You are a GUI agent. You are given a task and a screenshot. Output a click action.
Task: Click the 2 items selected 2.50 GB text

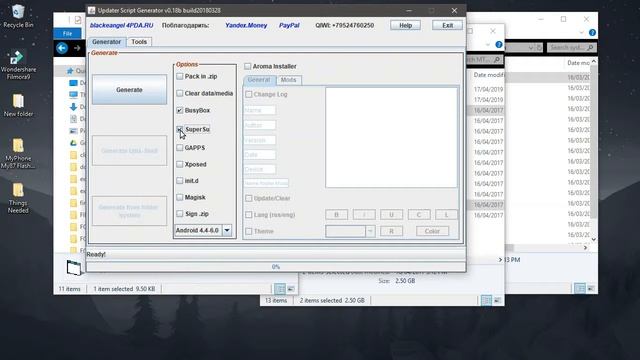[x=332, y=300]
